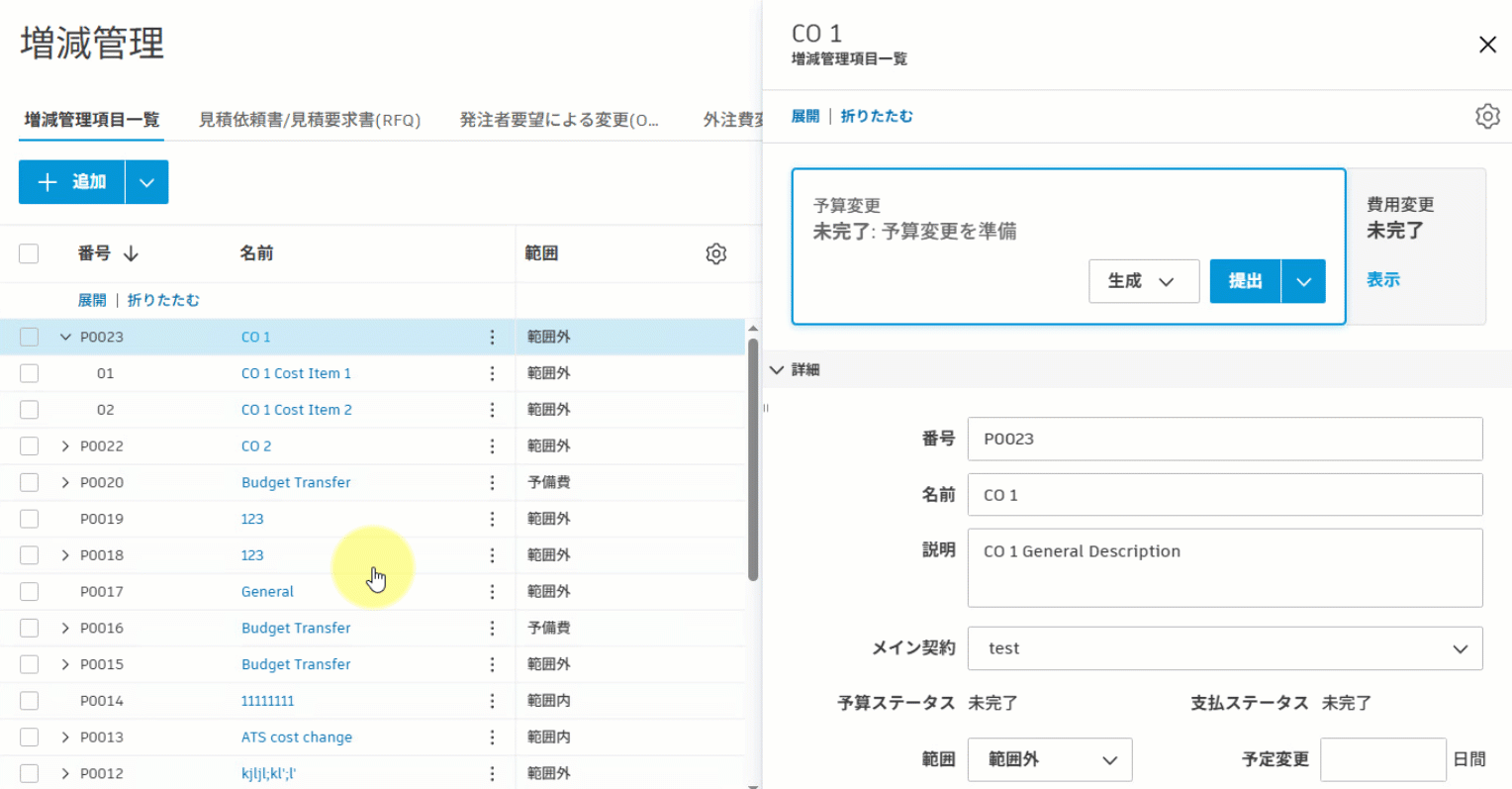This screenshot has height=789, width=1512.
Task: Check the select-all checkbox in the table header
Action: pyautogui.click(x=29, y=253)
